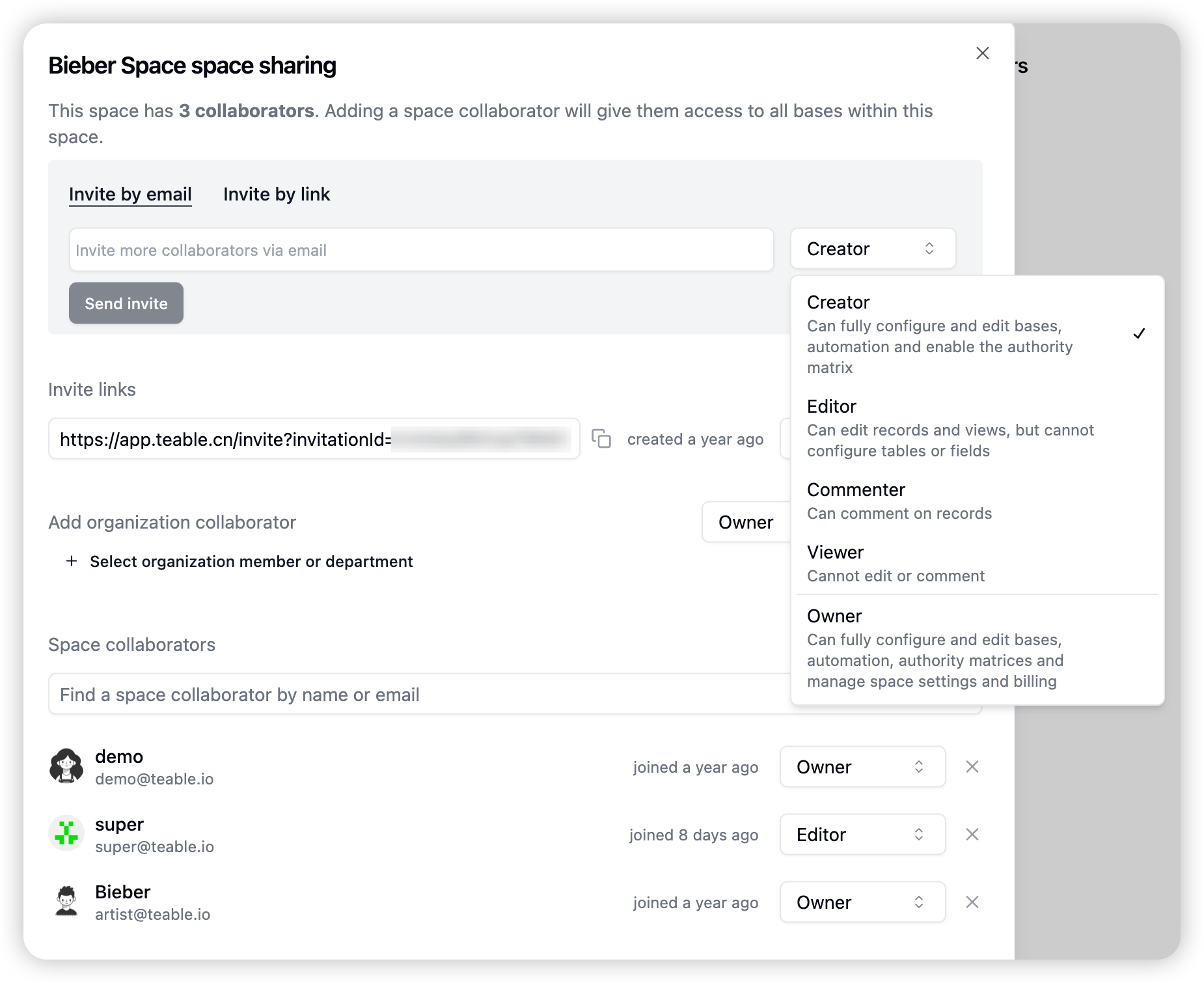The height and width of the screenshot is (983, 1204).
Task: Click the plus icon for organization member
Action: pyautogui.click(x=72, y=561)
